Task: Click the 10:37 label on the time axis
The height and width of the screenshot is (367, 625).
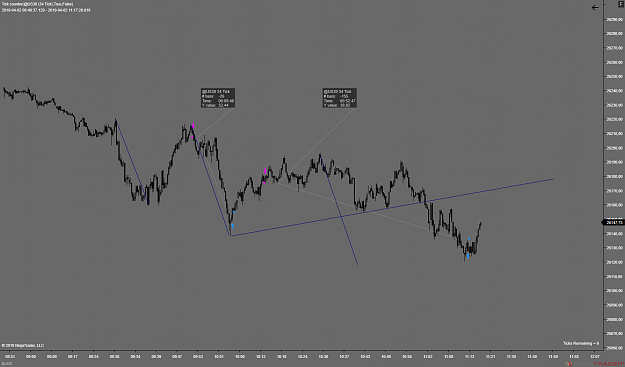Action: (345, 356)
